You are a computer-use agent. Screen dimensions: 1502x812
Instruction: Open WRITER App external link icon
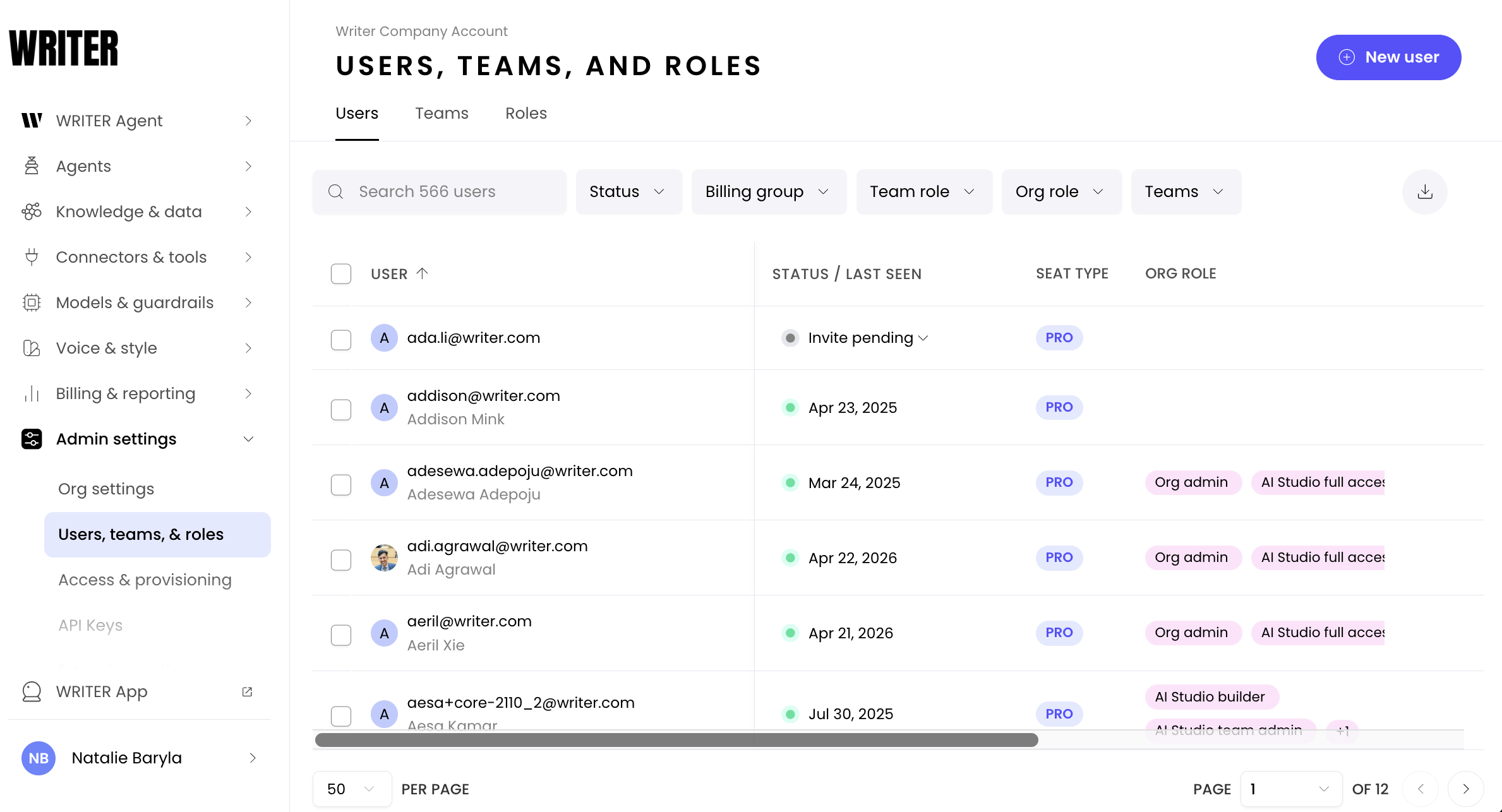point(247,691)
